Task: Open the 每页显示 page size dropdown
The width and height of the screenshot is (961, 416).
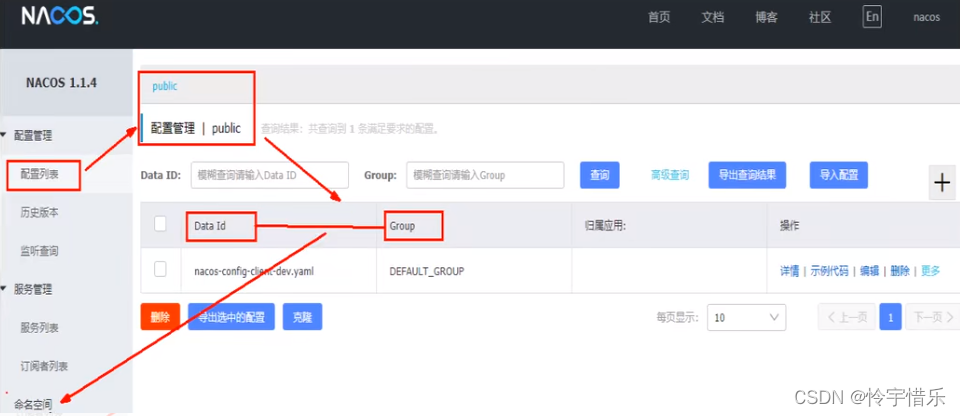Action: click(746, 317)
